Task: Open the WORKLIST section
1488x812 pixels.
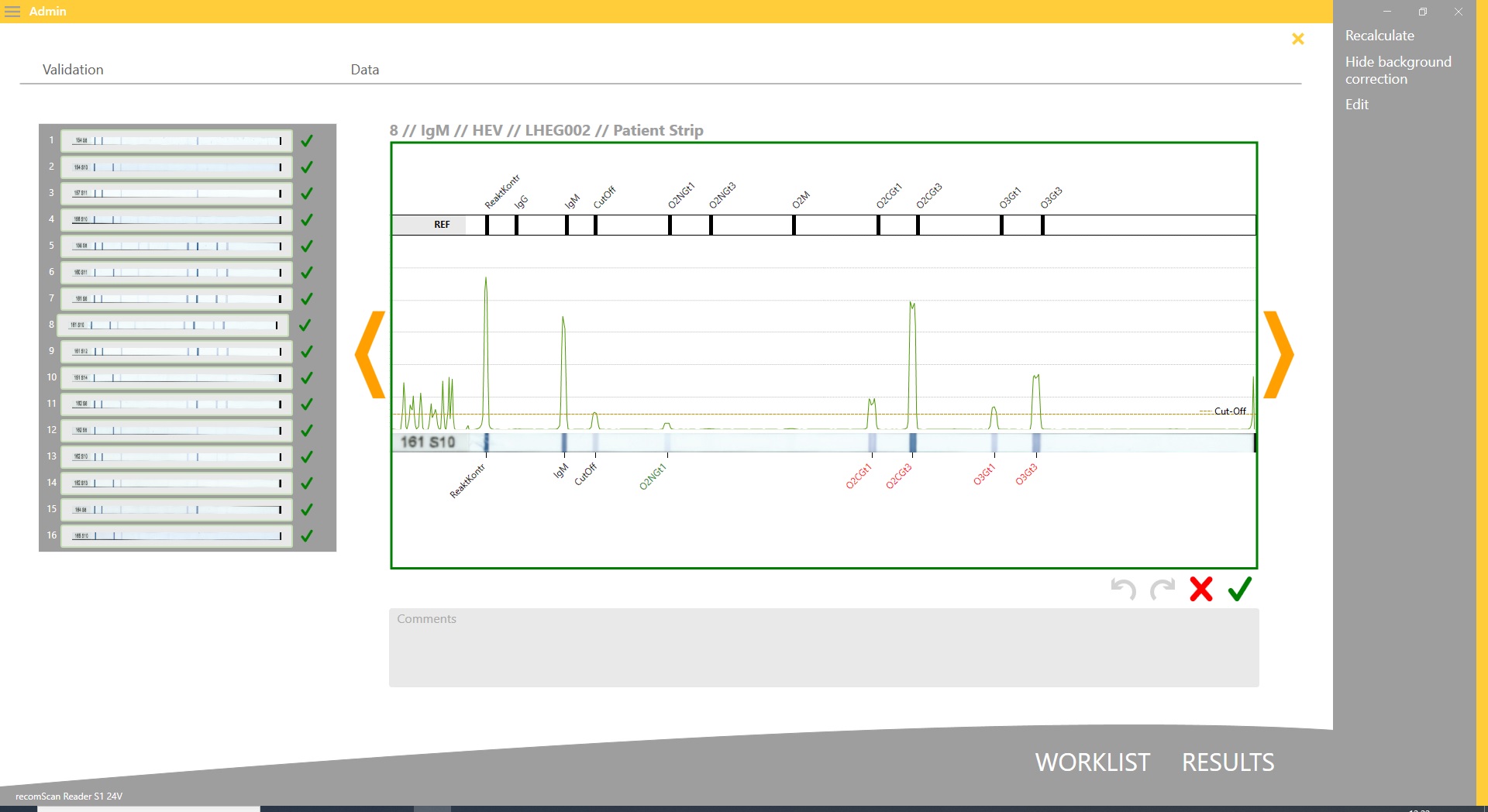Action: coord(1092,762)
